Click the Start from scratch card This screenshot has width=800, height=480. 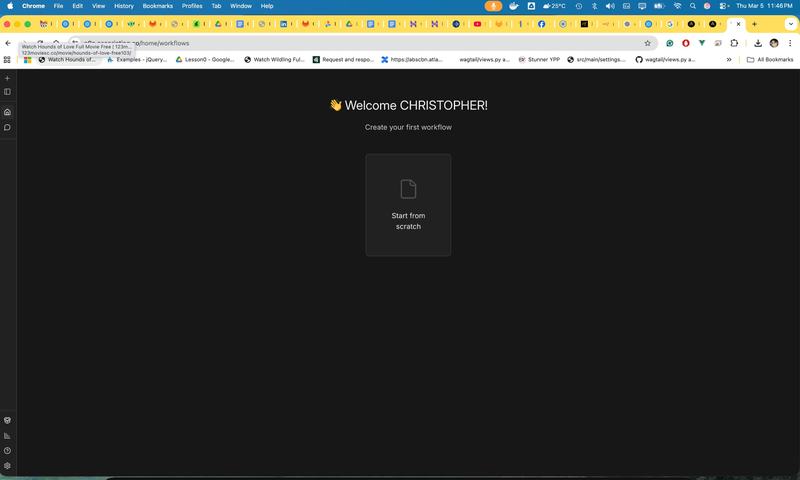pyautogui.click(x=408, y=205)
